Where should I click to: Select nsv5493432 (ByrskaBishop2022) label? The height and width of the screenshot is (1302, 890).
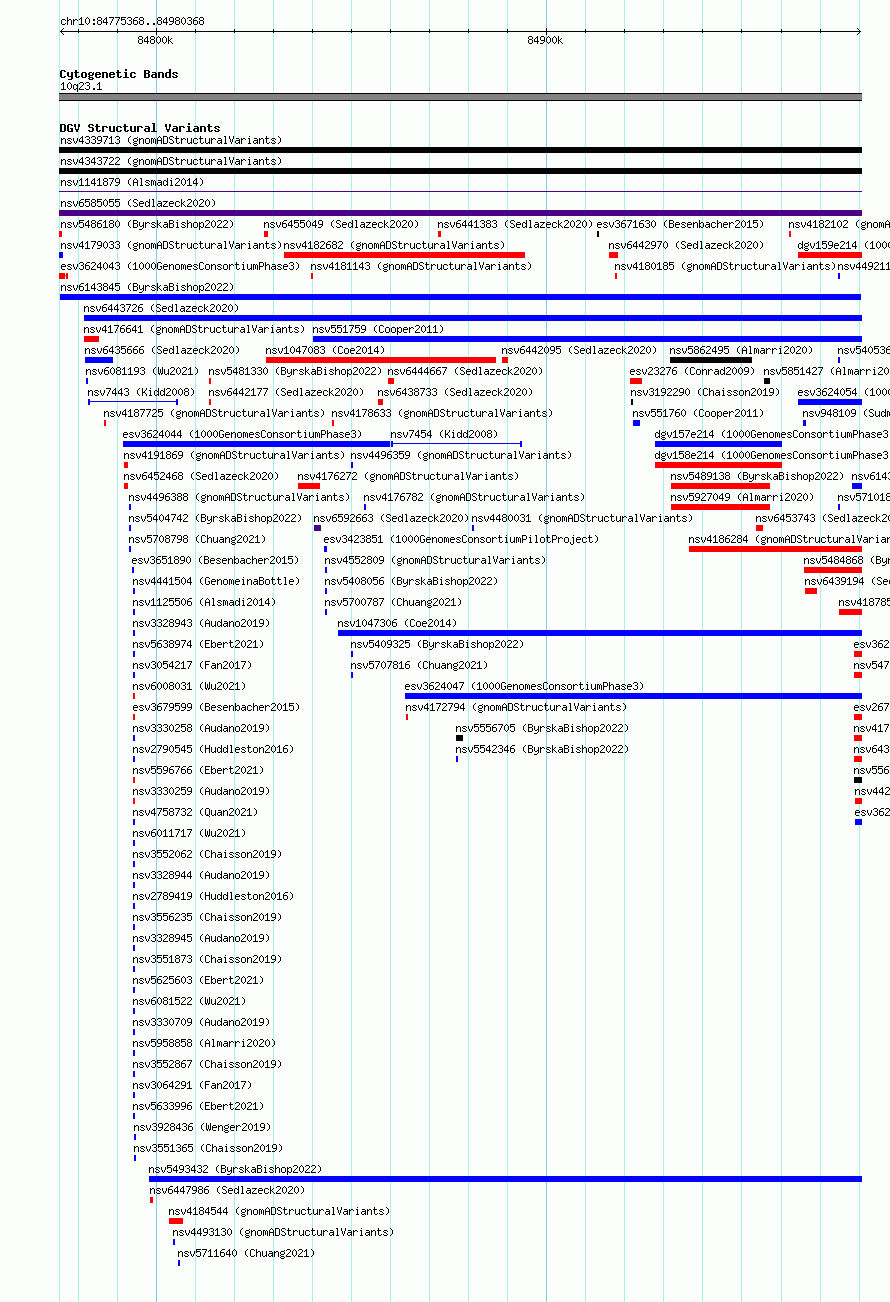pos(236,1169)
